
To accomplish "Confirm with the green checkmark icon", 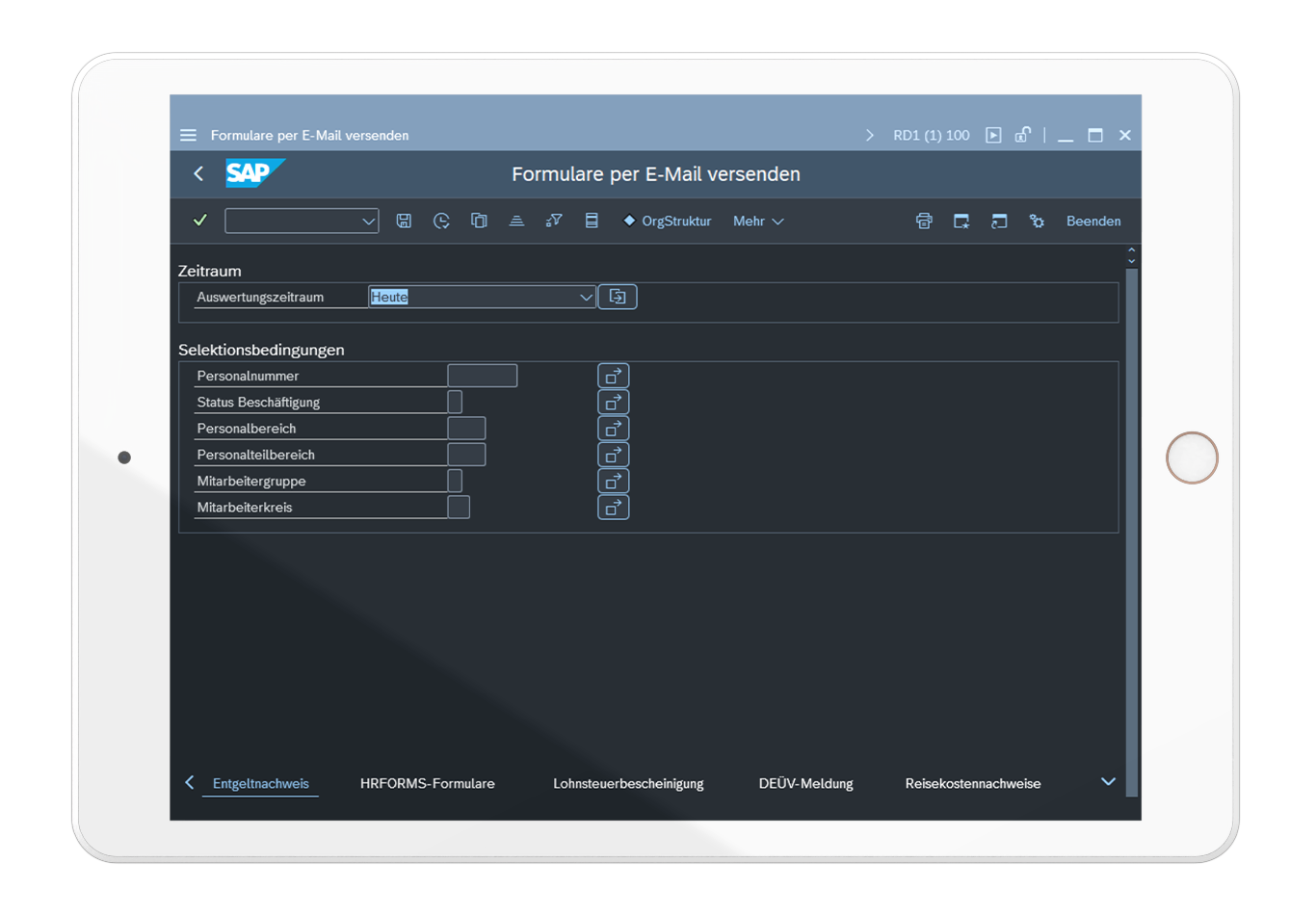I will click(x=200, y=221).
